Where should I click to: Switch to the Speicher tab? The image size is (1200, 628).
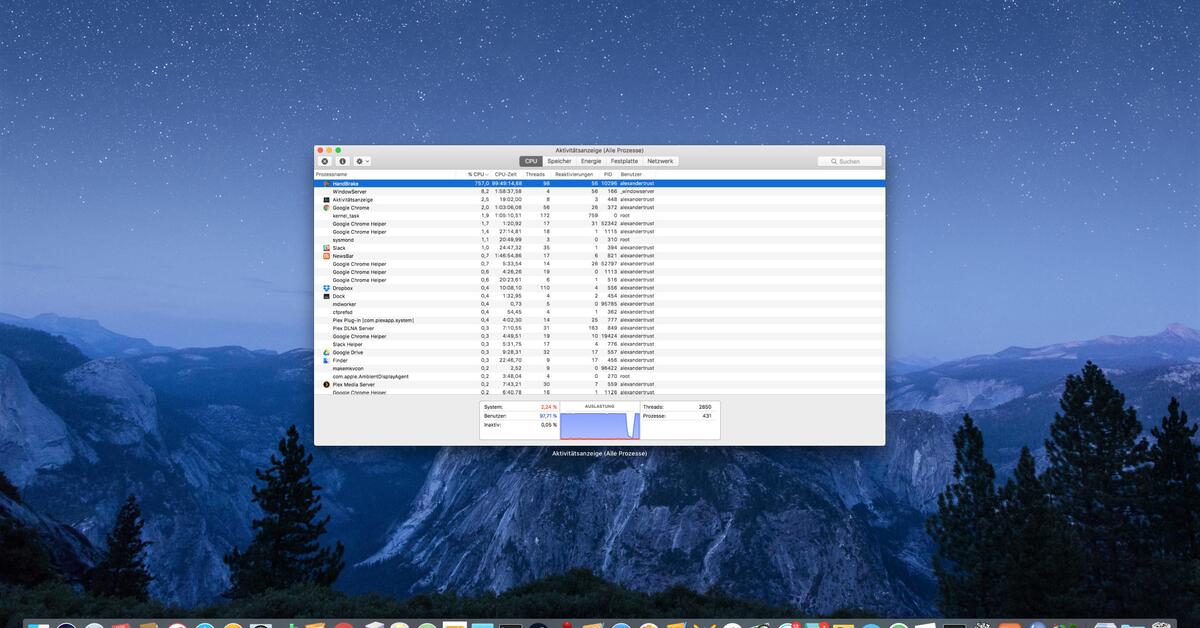click(560, 160)
